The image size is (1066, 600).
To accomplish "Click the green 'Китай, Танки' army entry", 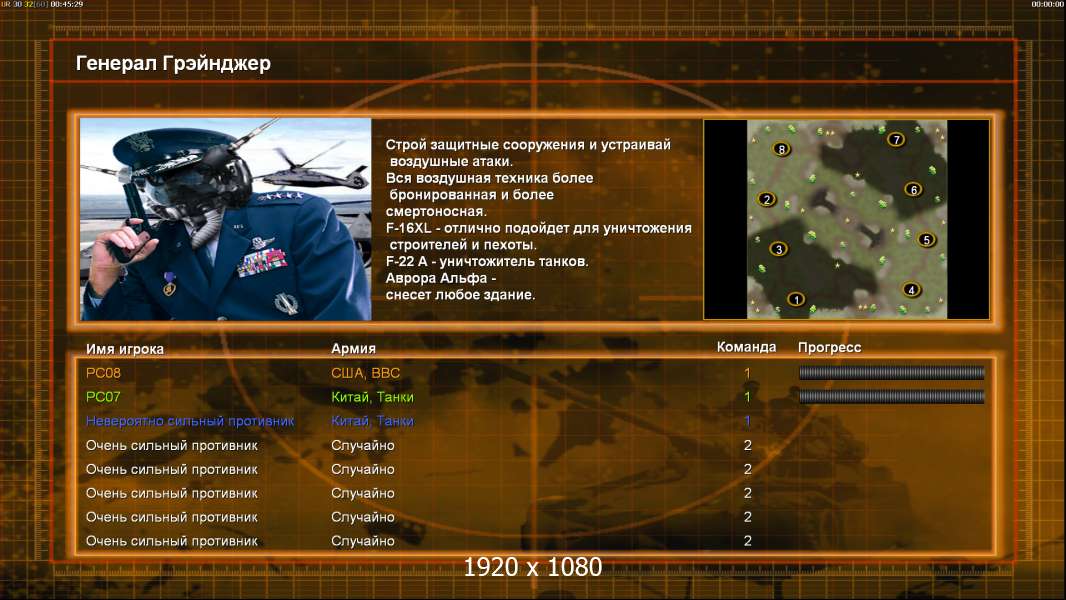I will coord(372,397).
